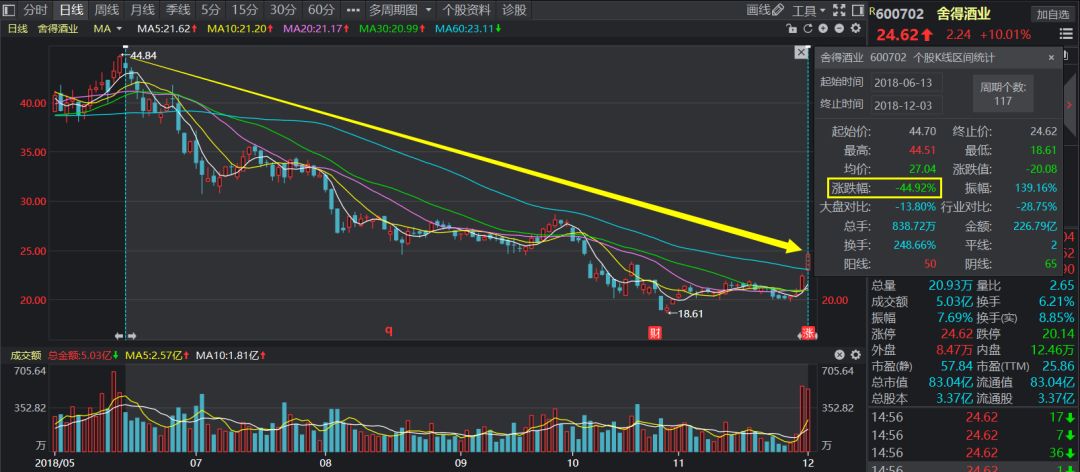This screenshot has height=472, width=1080.
Task: Click the 44.84 high price label
Action: tap(143, 55)
